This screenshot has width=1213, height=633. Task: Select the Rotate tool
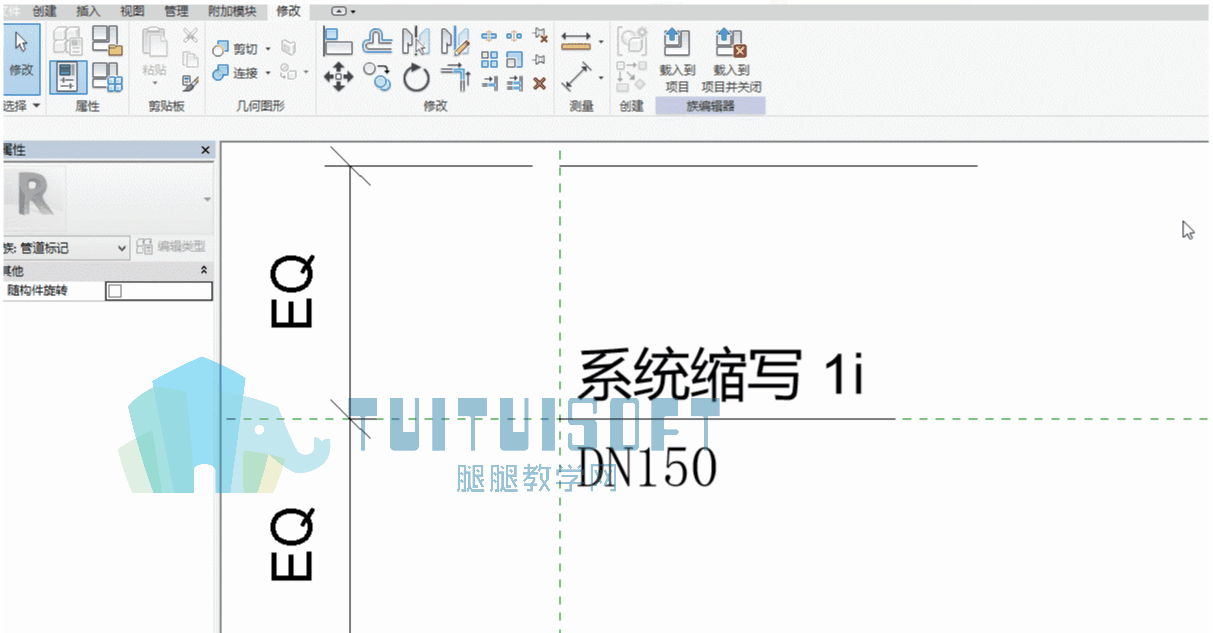click(x=415, y=77)
